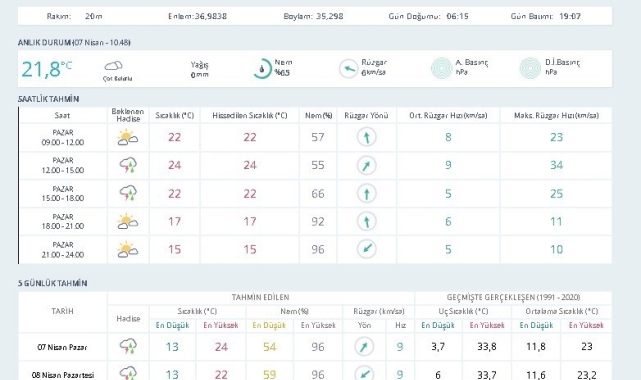Click the Rüzgar 6 km/sa reading
Image resolution: width=641 pixels, height=380 pixels.
[x=374, y=67]
